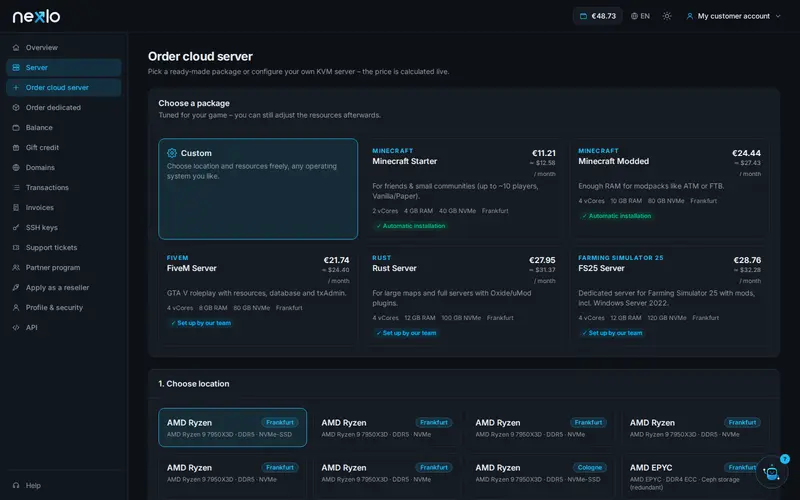Click the €28.76 FS25 Server price
Screen dimensions: 800x500
(x=747, y=260)
